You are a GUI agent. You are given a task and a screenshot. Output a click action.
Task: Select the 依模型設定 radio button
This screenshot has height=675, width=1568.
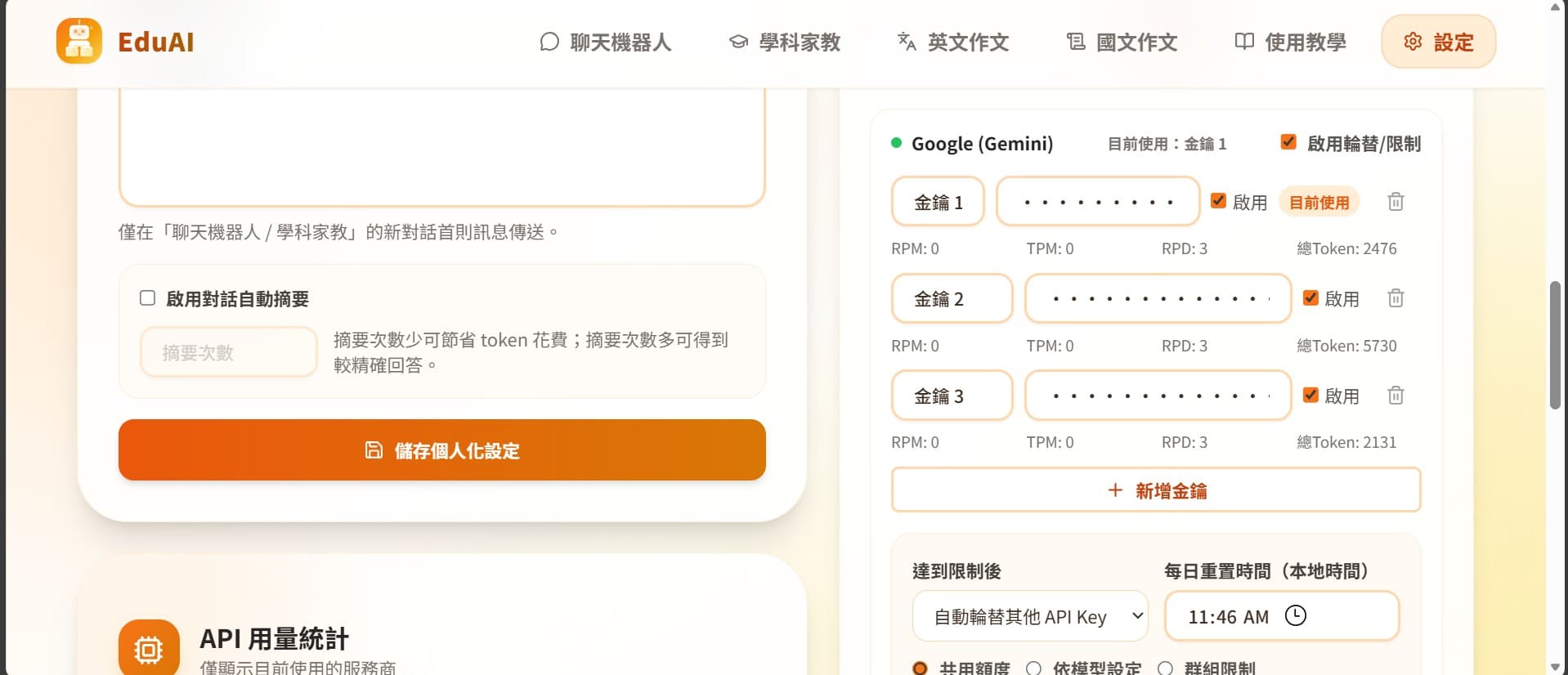coord(1034,668)
